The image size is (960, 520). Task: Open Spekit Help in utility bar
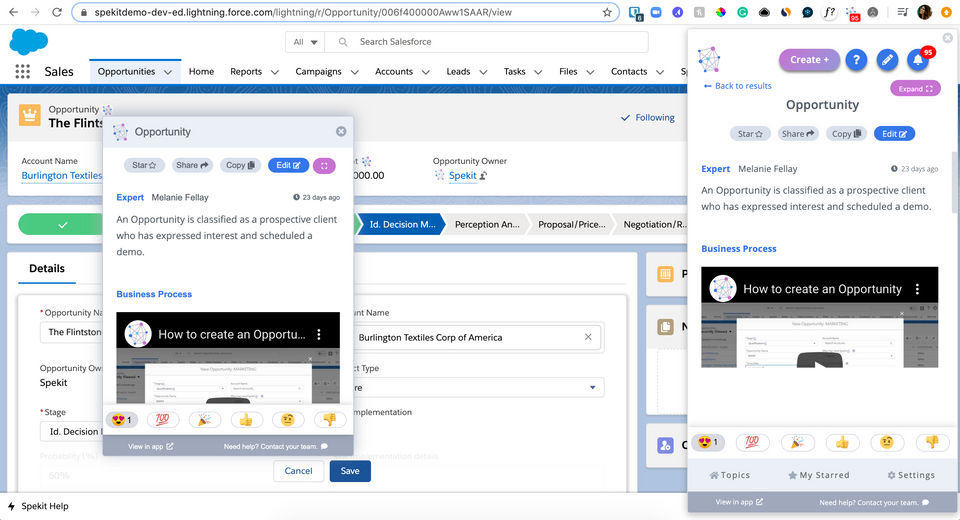click(39, 507)
